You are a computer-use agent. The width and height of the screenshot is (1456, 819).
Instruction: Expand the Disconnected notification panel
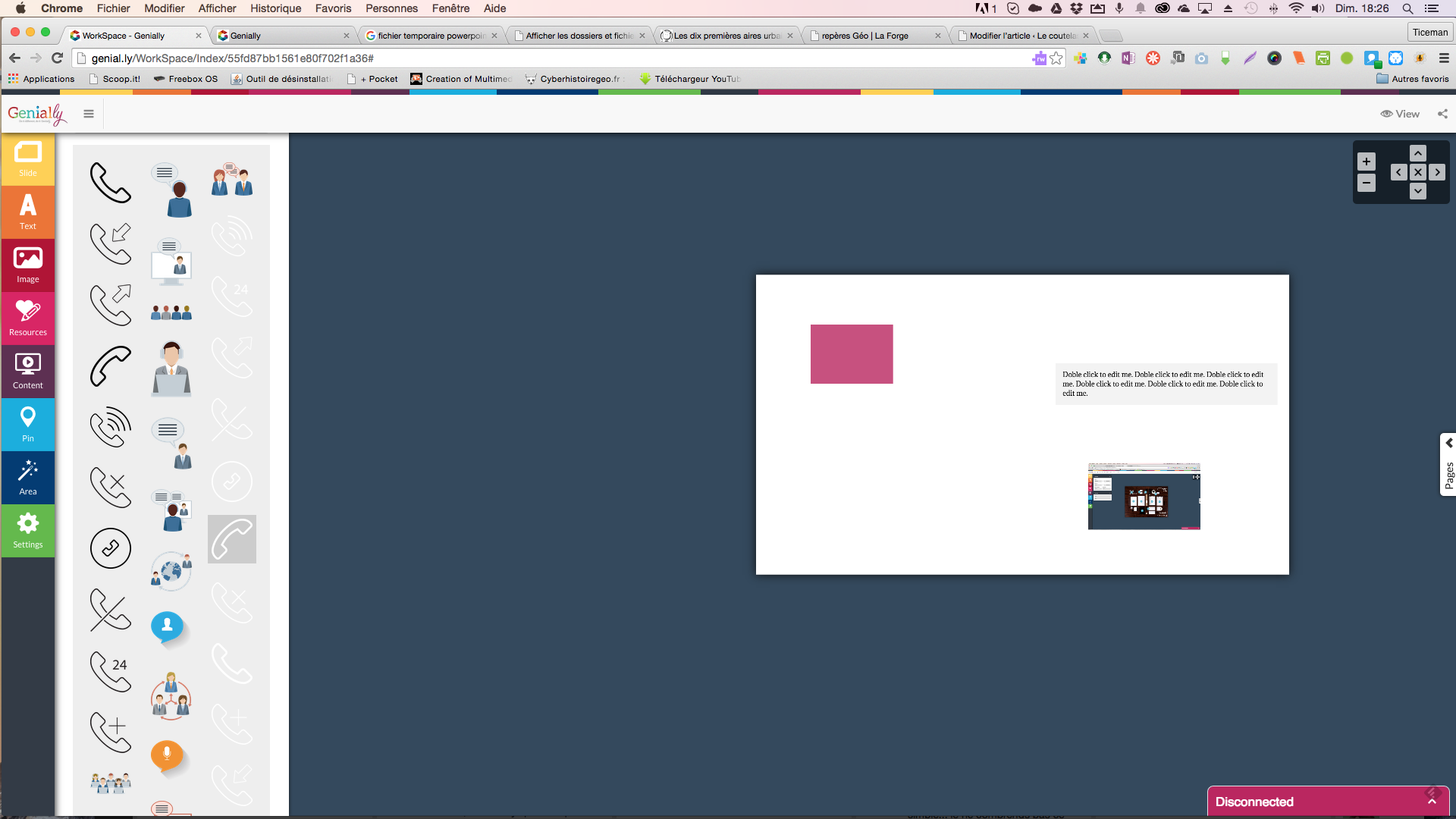tap(1432, 802)
